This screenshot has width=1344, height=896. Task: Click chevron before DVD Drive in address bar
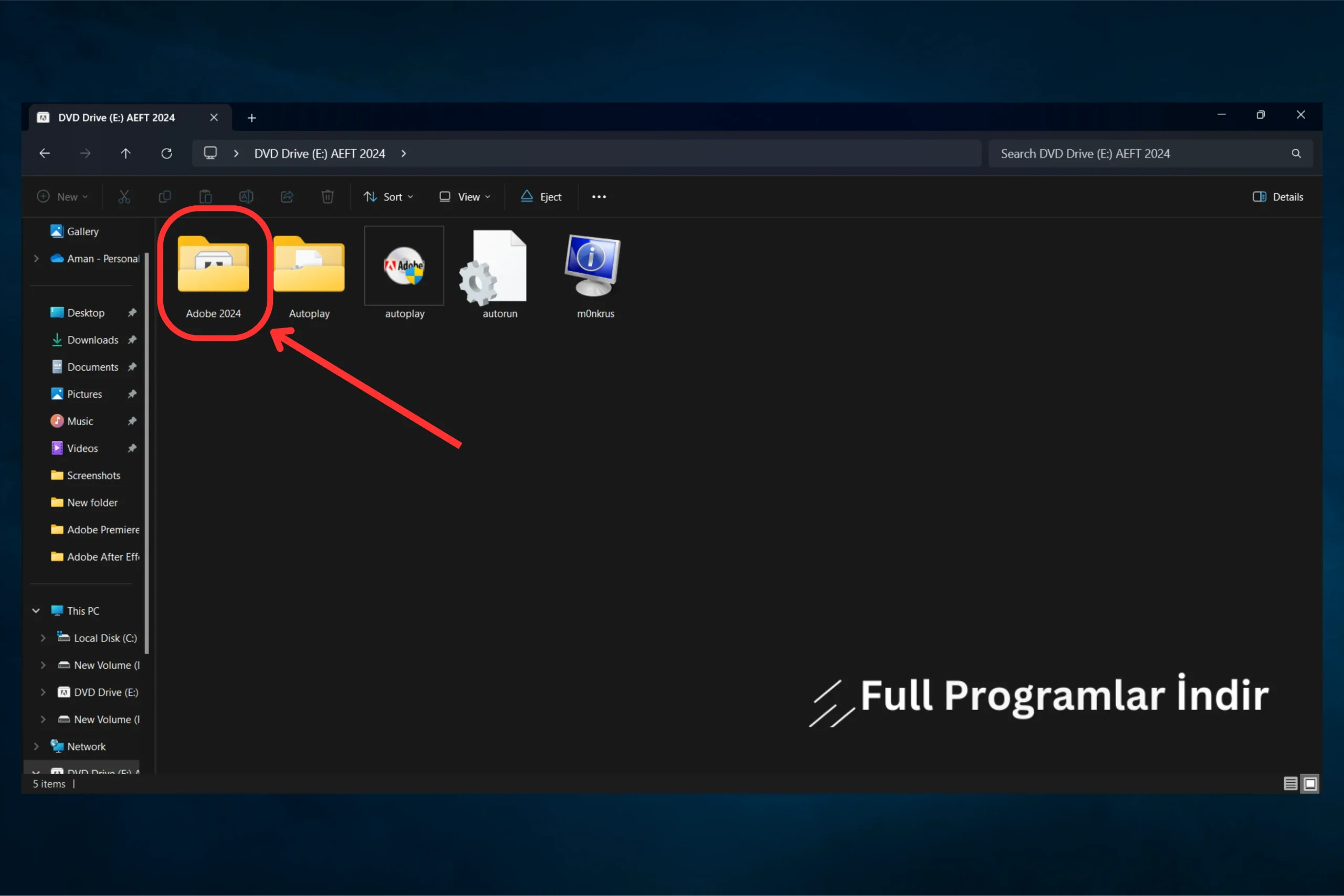pos(236,153)
